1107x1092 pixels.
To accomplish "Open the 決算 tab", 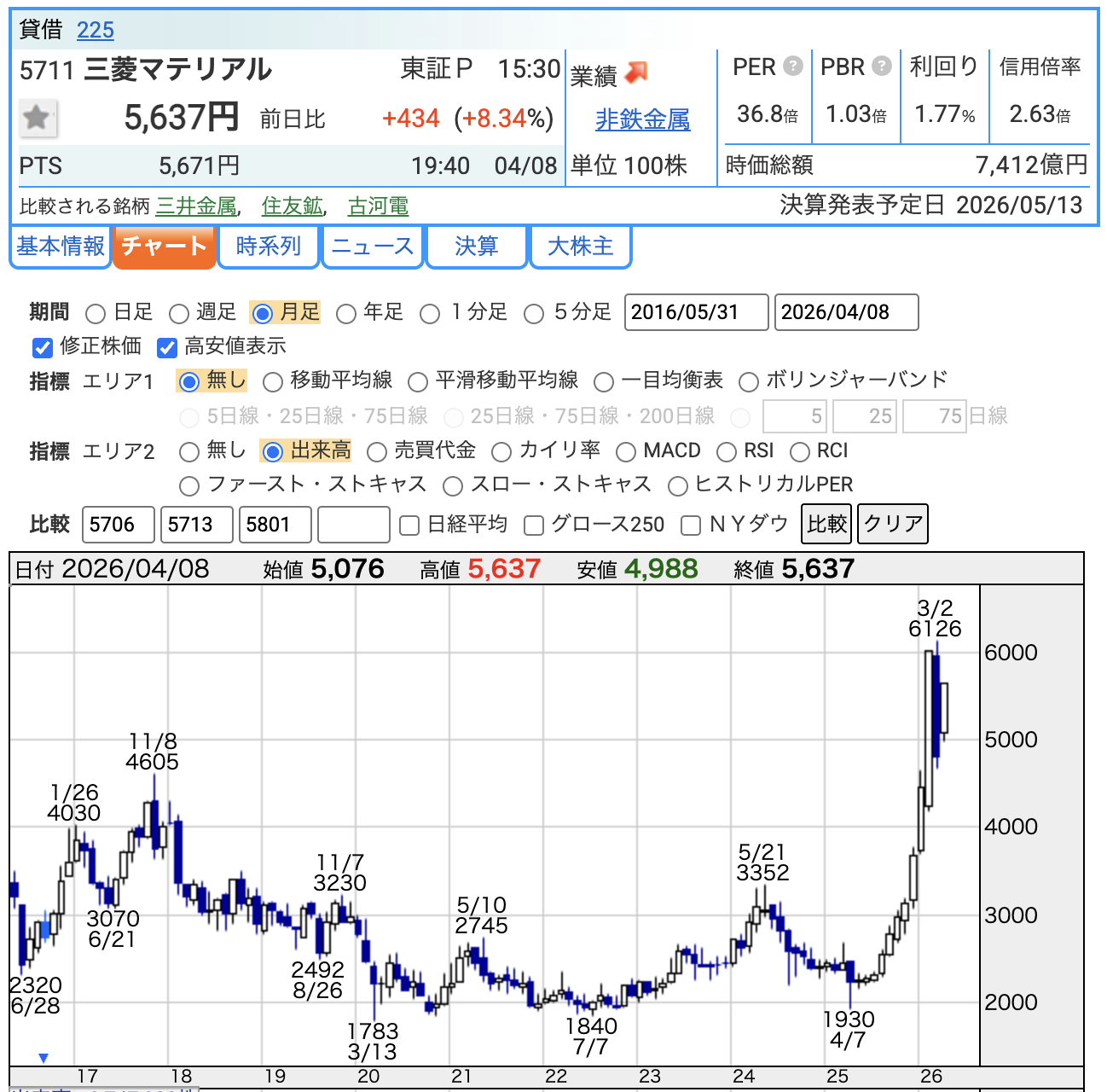I will point(476,247).
